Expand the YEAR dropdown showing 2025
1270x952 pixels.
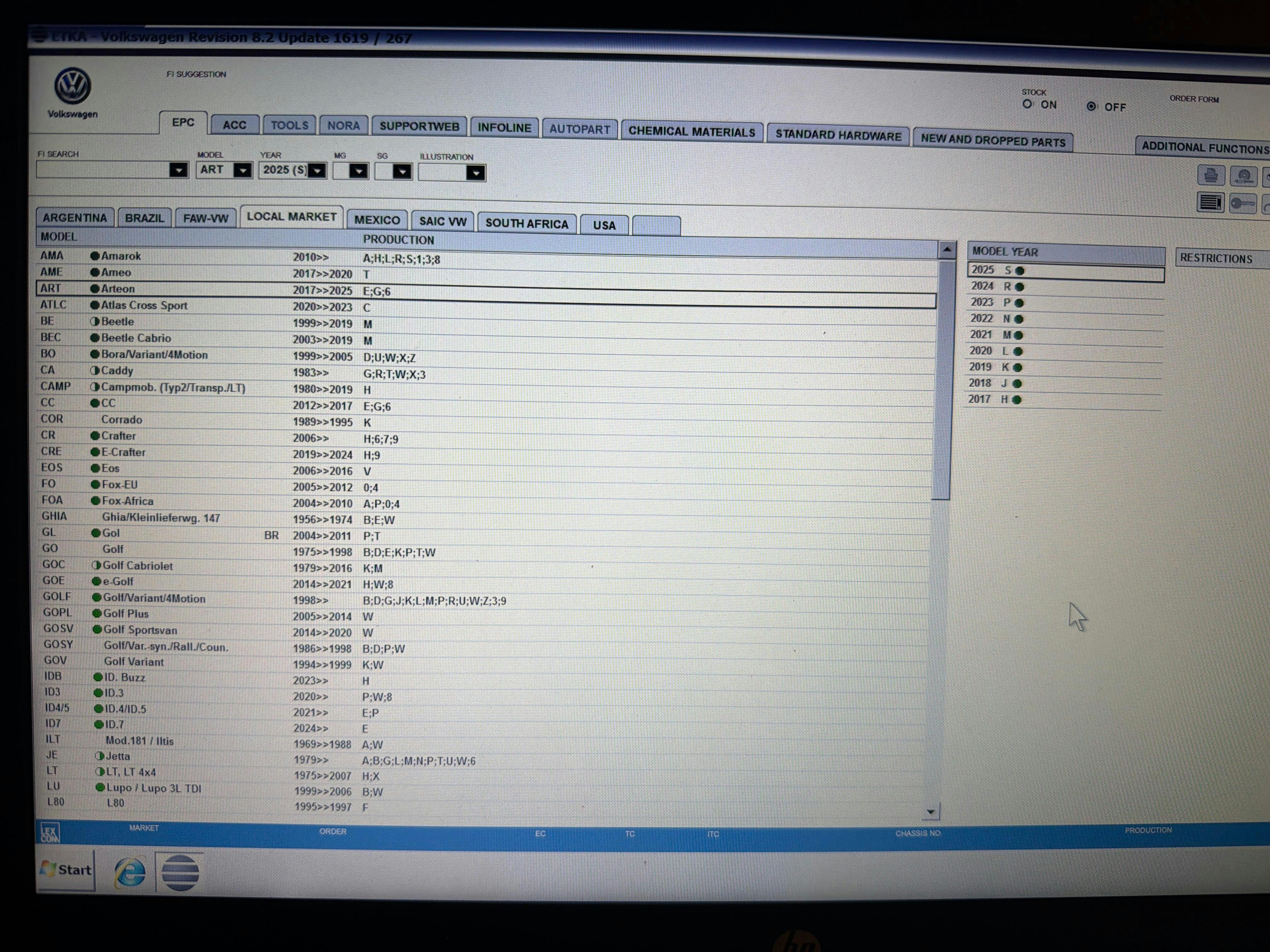click(x=317, y=171)
